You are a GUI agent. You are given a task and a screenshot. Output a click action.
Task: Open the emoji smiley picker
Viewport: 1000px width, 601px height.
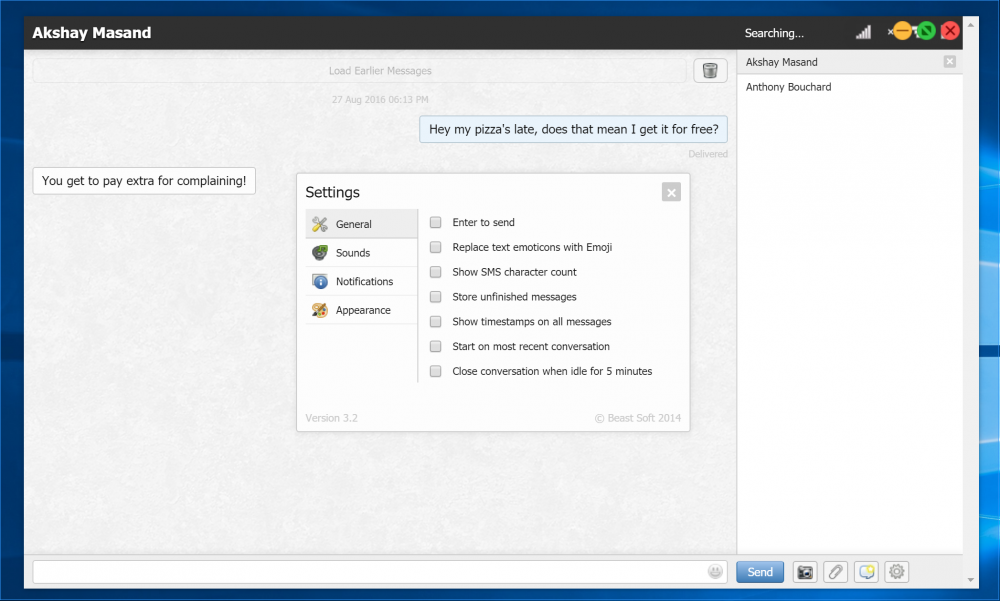[x=715, y=572]
